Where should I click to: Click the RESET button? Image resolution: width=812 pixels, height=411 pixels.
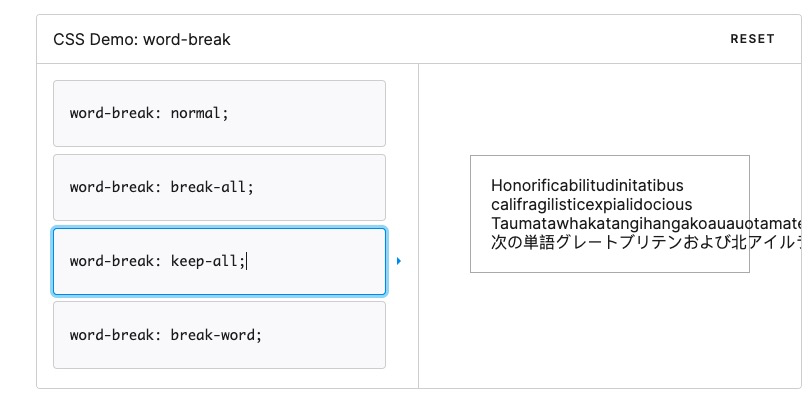coord(752,39)
